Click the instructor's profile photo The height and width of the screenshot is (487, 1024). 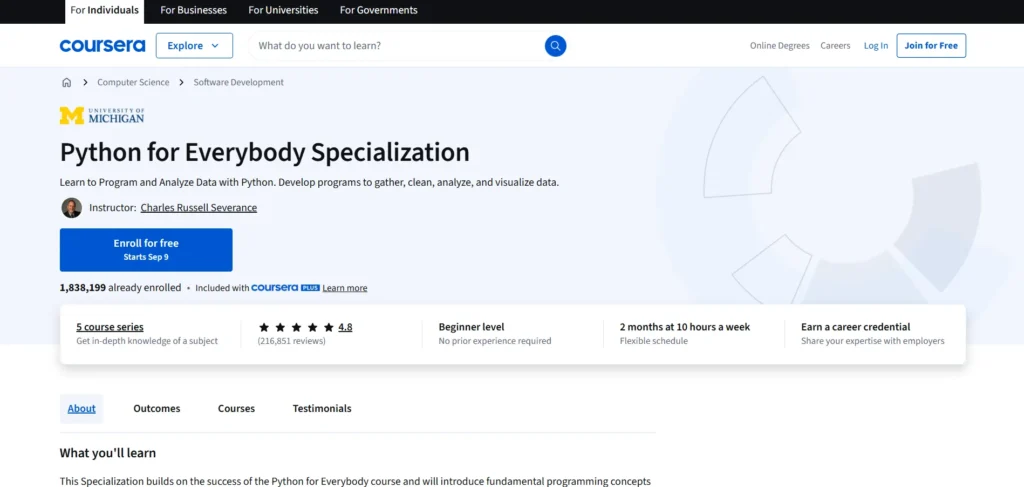[71, 208]
